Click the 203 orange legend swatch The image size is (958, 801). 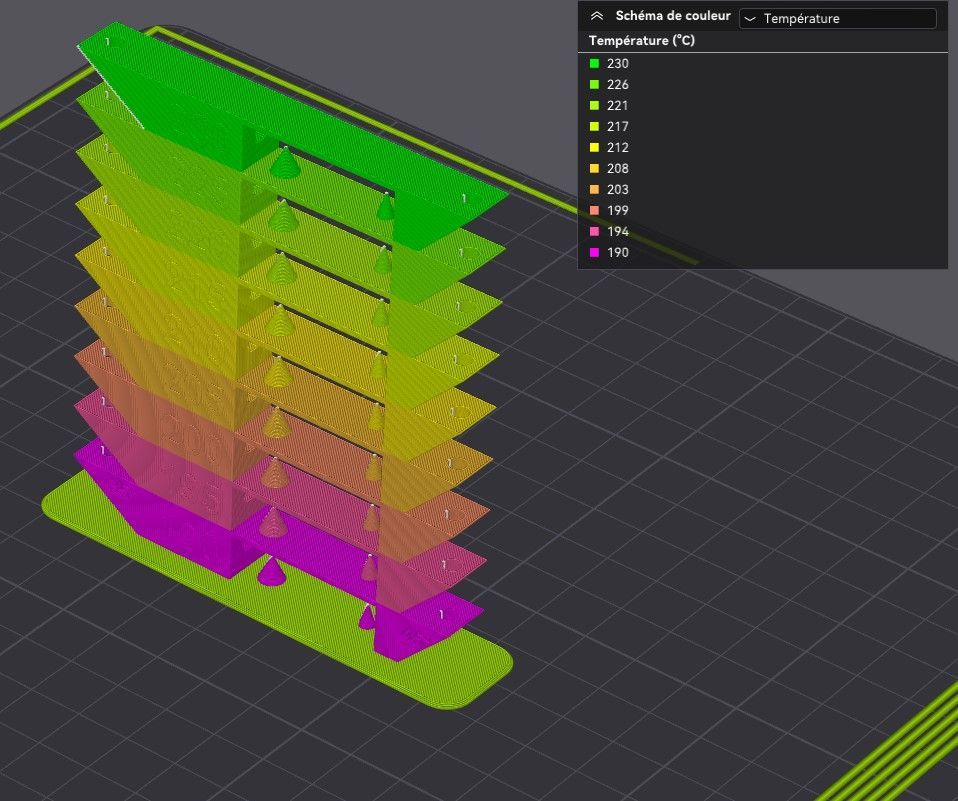[595, 190]
